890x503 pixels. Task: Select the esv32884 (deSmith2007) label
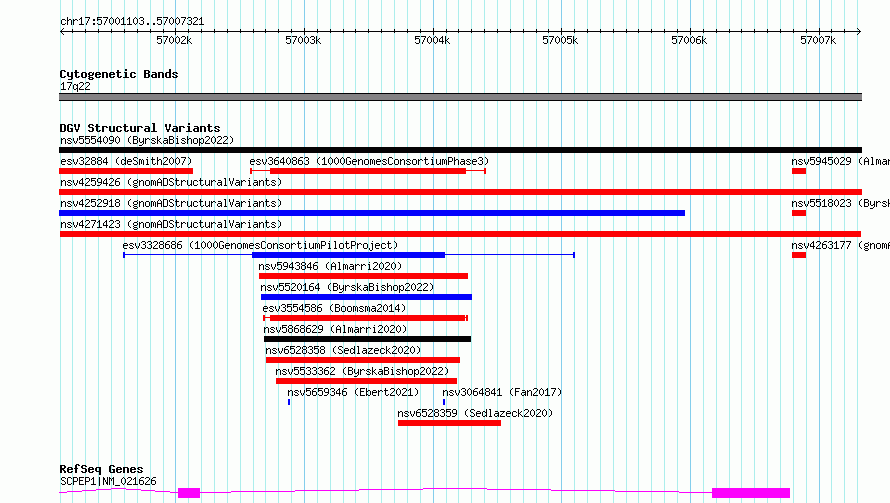coord(126,161)
